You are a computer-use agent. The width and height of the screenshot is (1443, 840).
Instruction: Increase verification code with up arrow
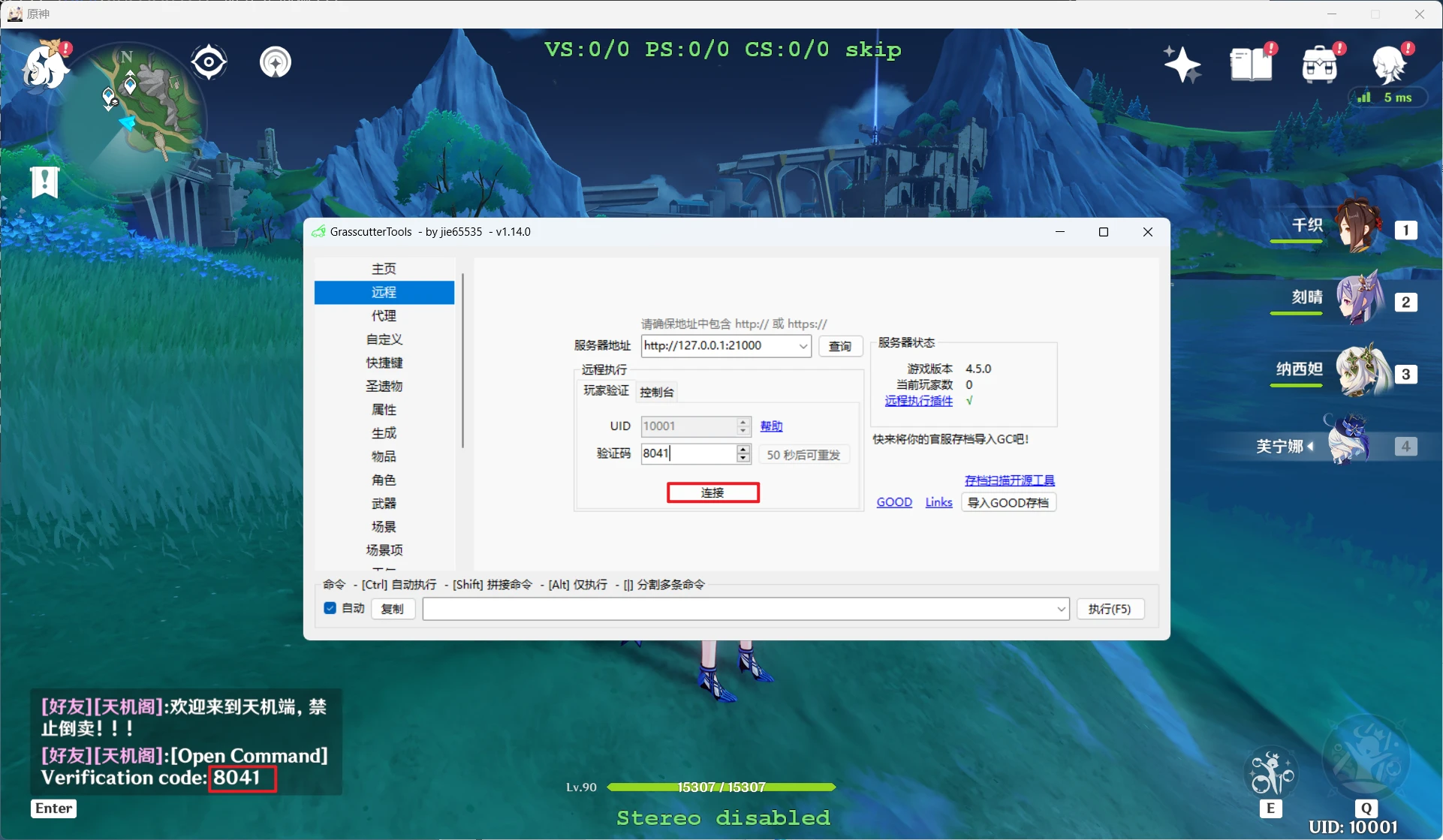coord(743,449)
